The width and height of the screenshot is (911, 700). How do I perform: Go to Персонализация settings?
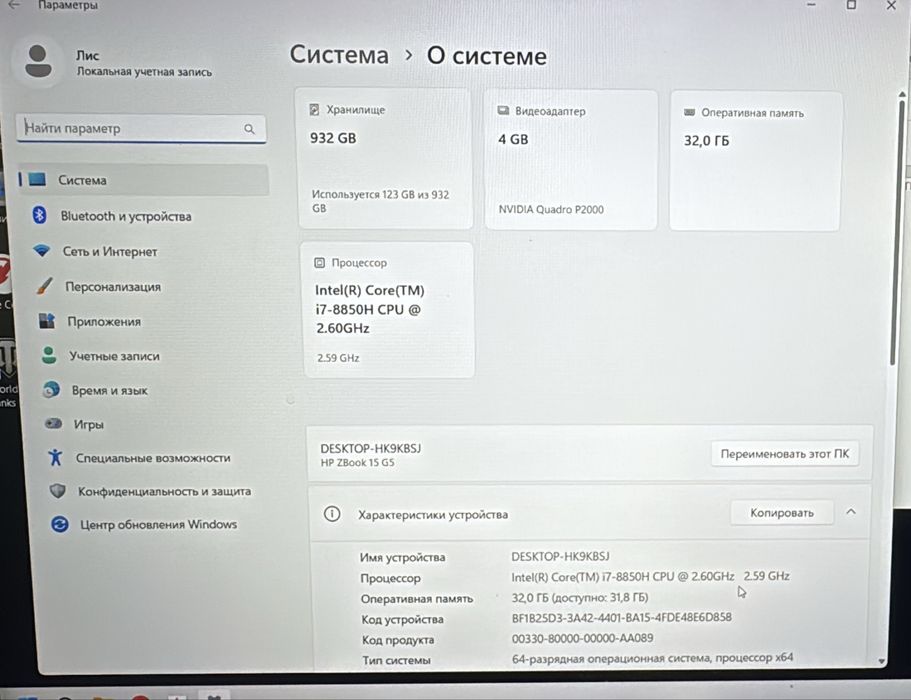[x=113, y=287]
